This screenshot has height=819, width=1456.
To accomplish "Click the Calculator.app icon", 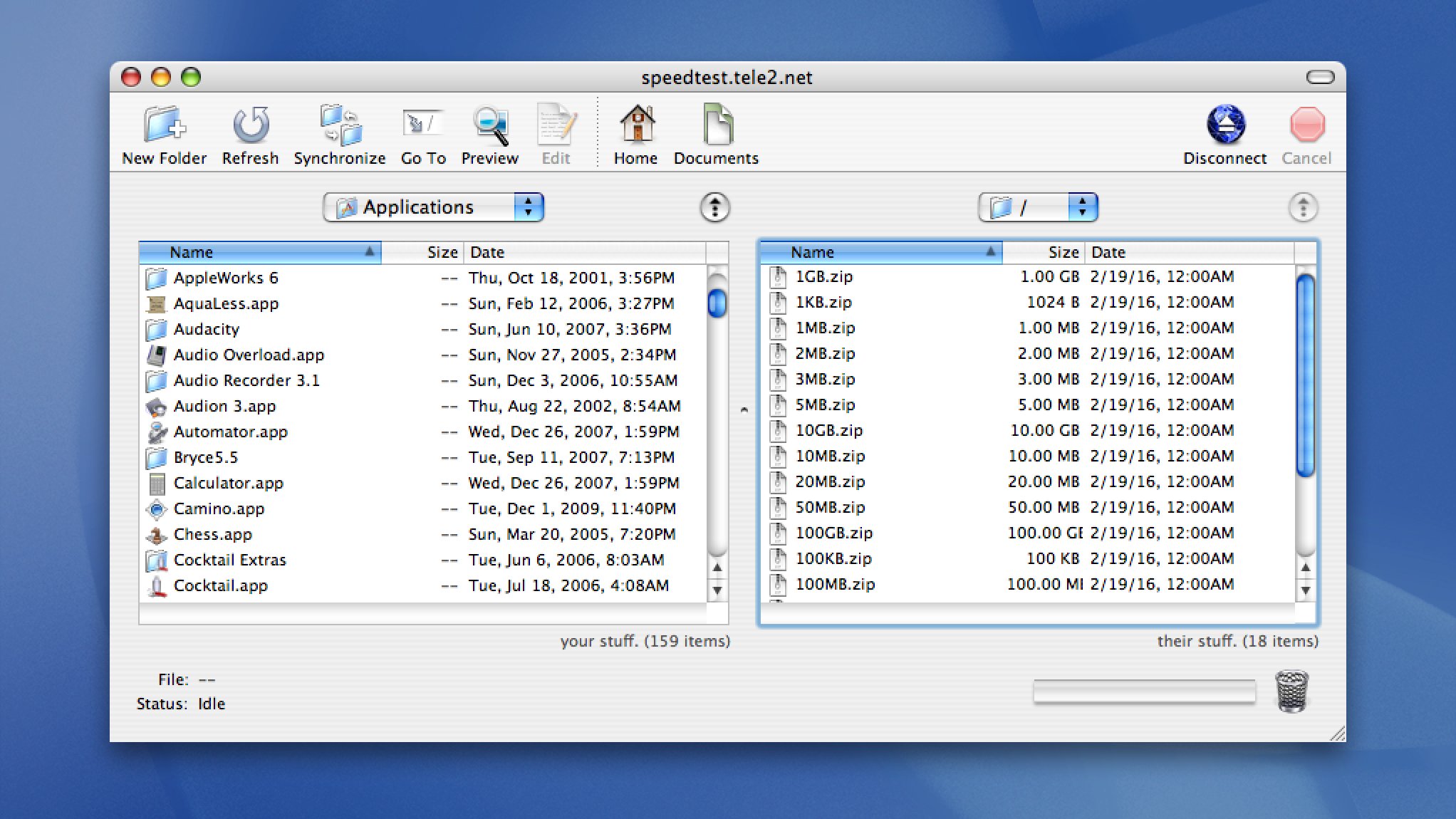I will [156, 483].
